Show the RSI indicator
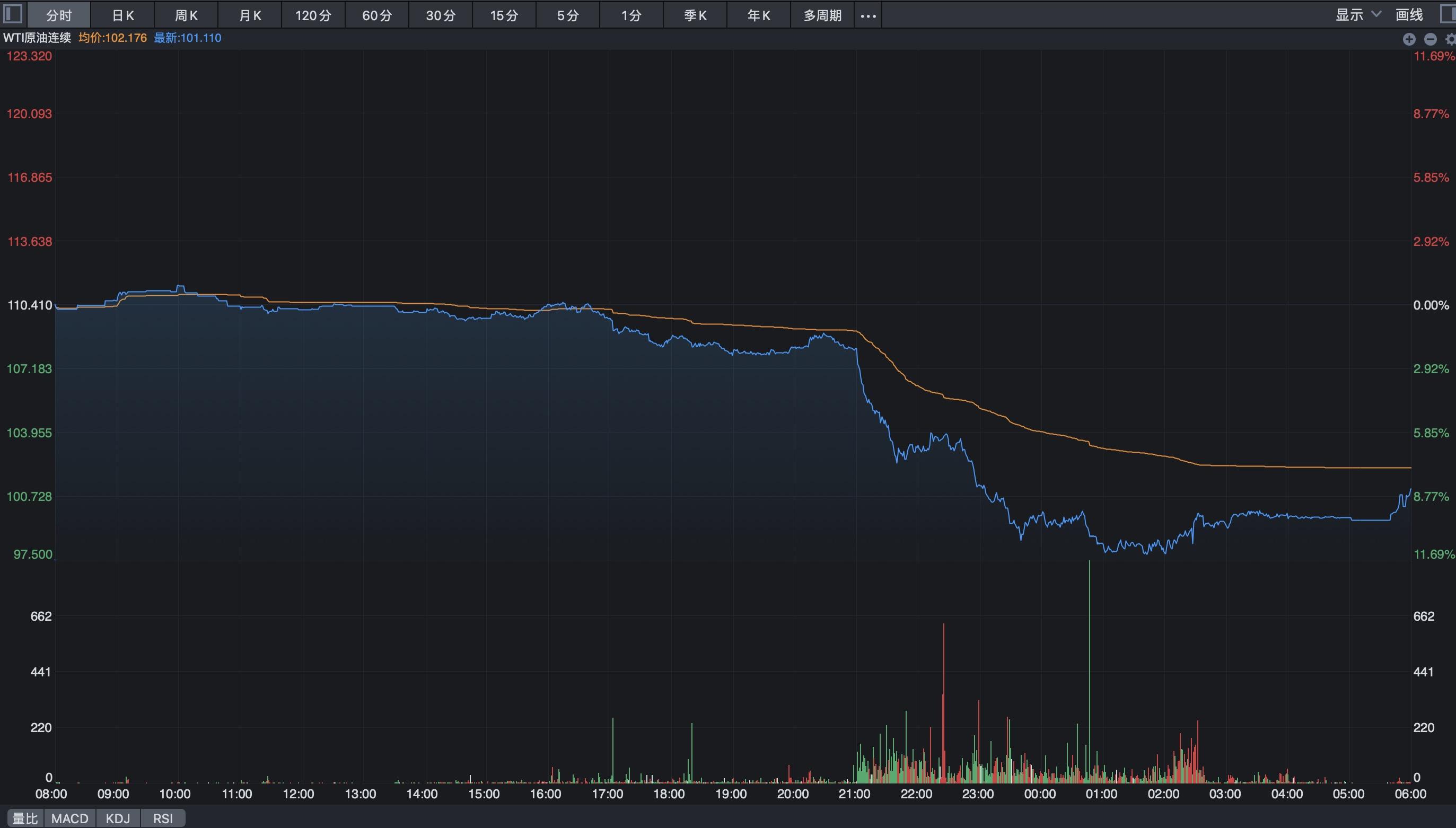Viewport: 1456px width, 828px height. (163, 818)
